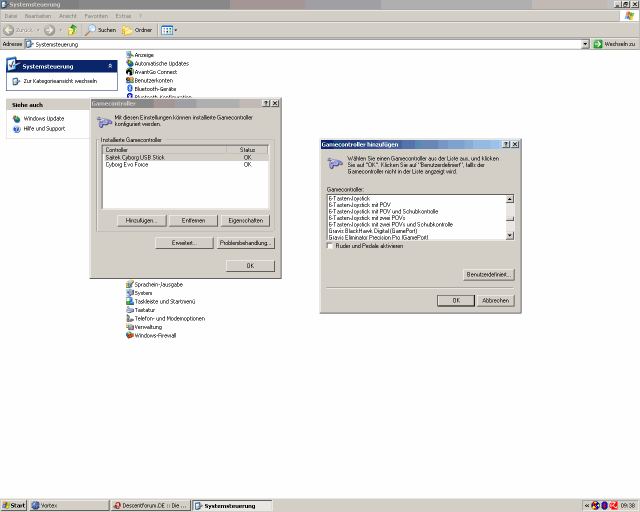Click Wechseln zu go button
The width and height of the screenshot is (640, 512).
(x=615, y=44)
